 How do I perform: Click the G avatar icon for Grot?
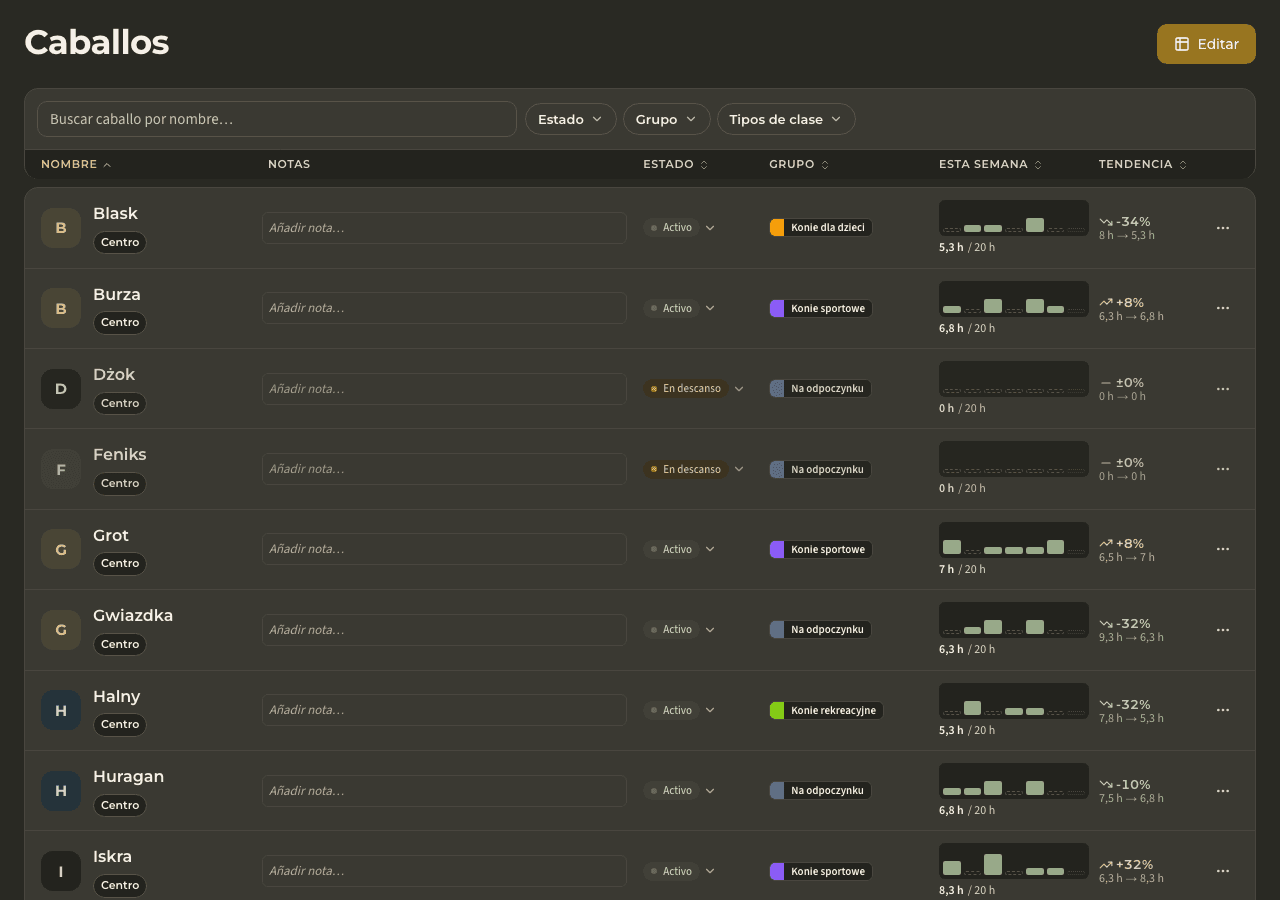(61, 549)
